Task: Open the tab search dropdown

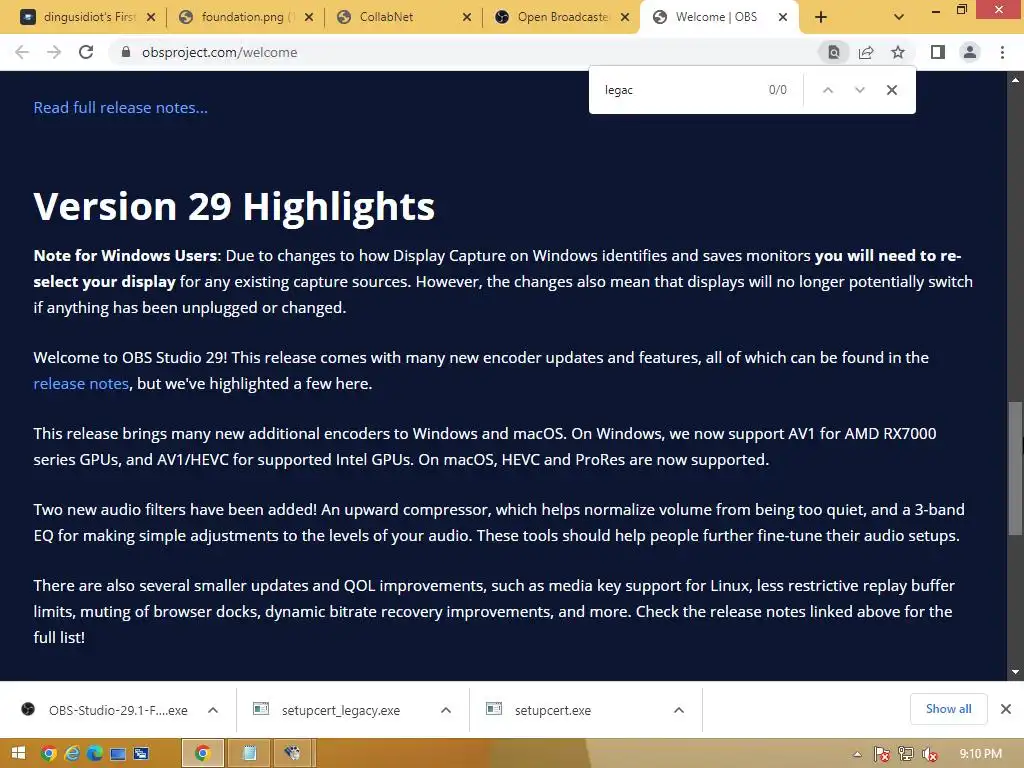Action: click(x=899, y=17)
